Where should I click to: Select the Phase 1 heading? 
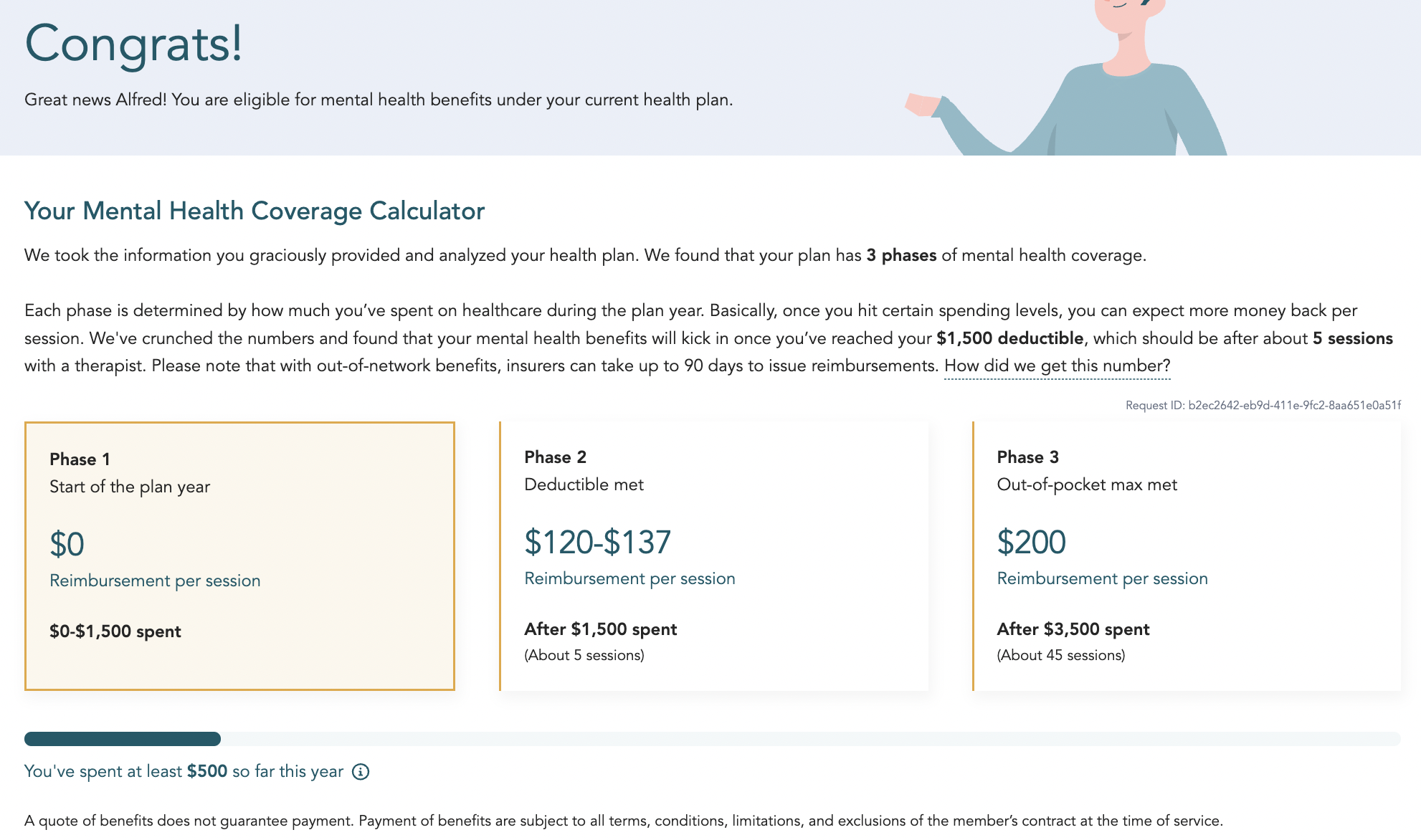pos(80,459)
